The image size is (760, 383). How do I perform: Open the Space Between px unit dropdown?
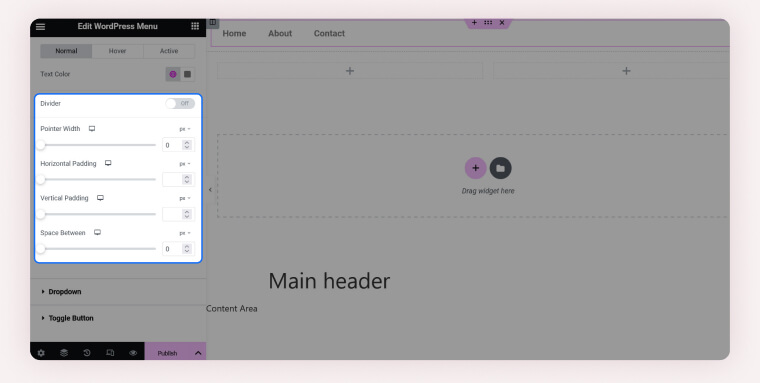click(185, 233)
